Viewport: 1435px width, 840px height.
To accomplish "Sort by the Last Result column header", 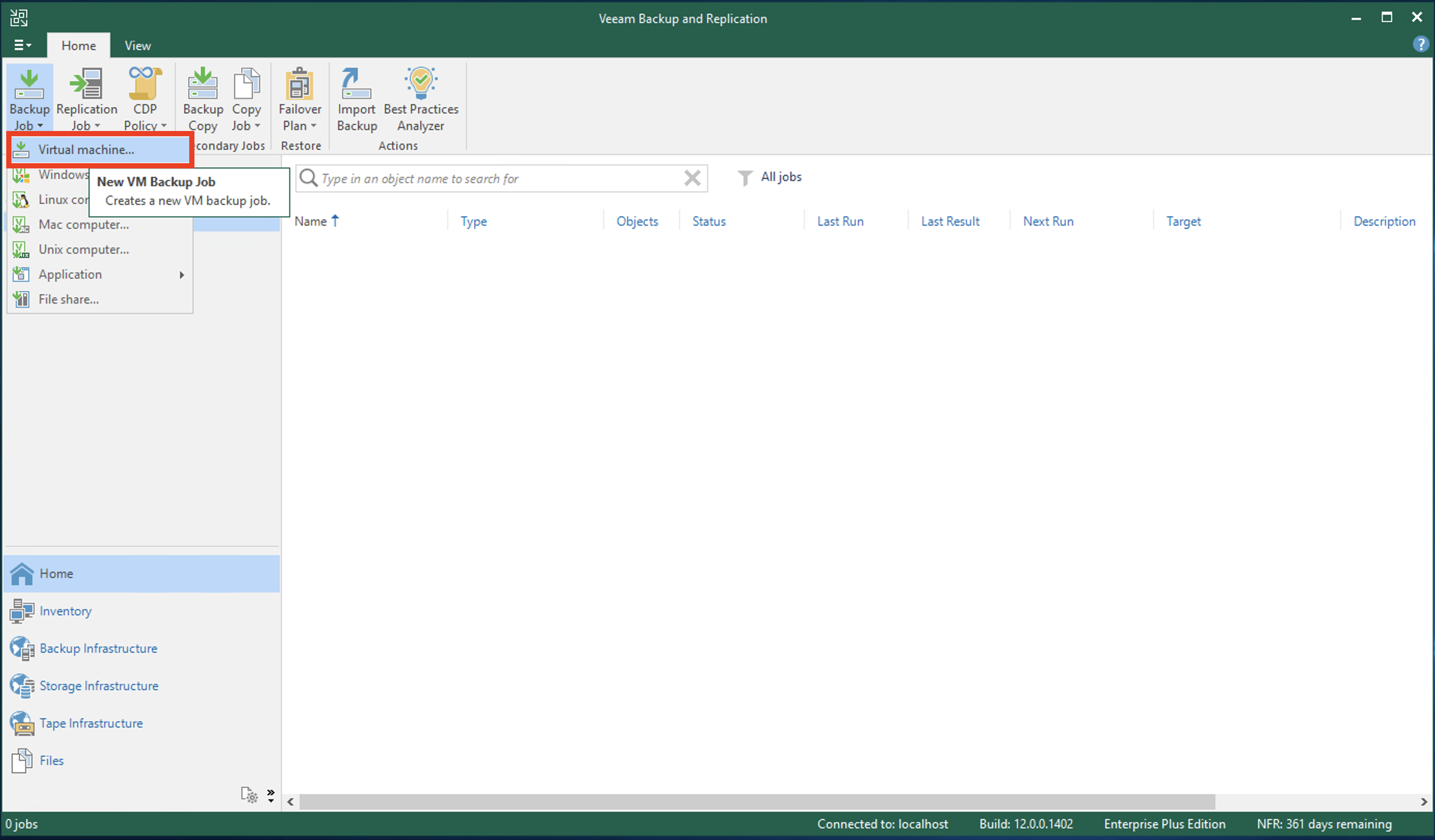I will tap(950, 221).
